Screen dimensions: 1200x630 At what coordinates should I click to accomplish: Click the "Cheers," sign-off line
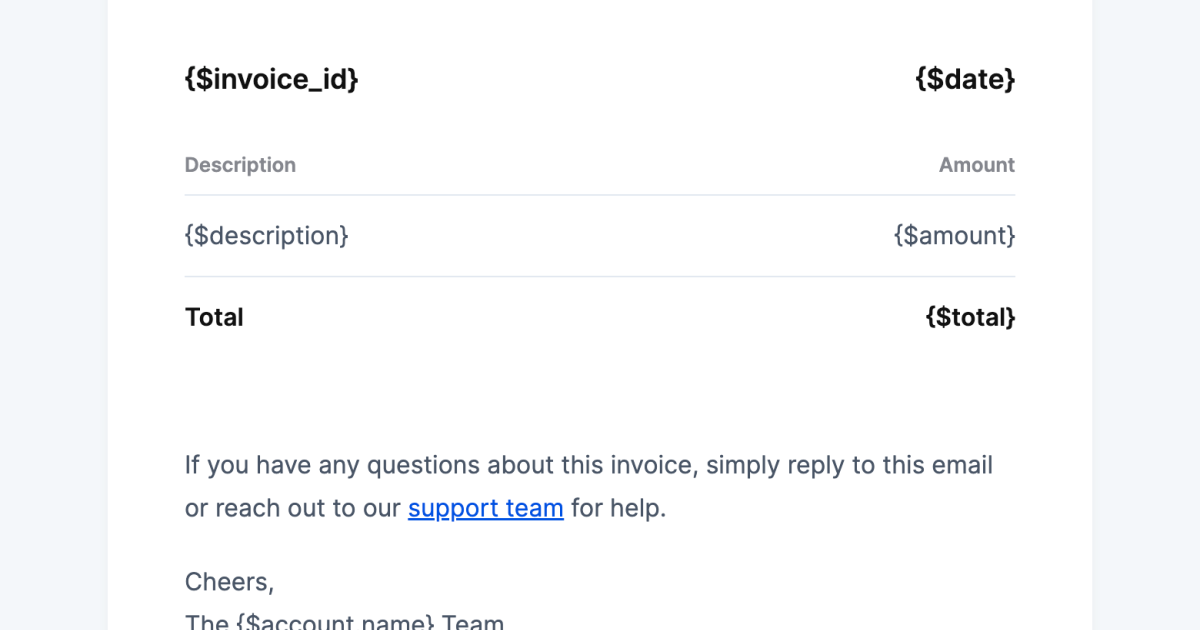tap(229, 581)
